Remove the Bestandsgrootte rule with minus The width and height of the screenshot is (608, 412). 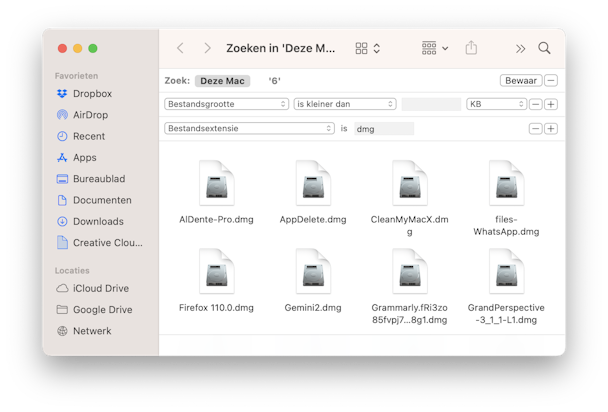click(x=535, y=104)
